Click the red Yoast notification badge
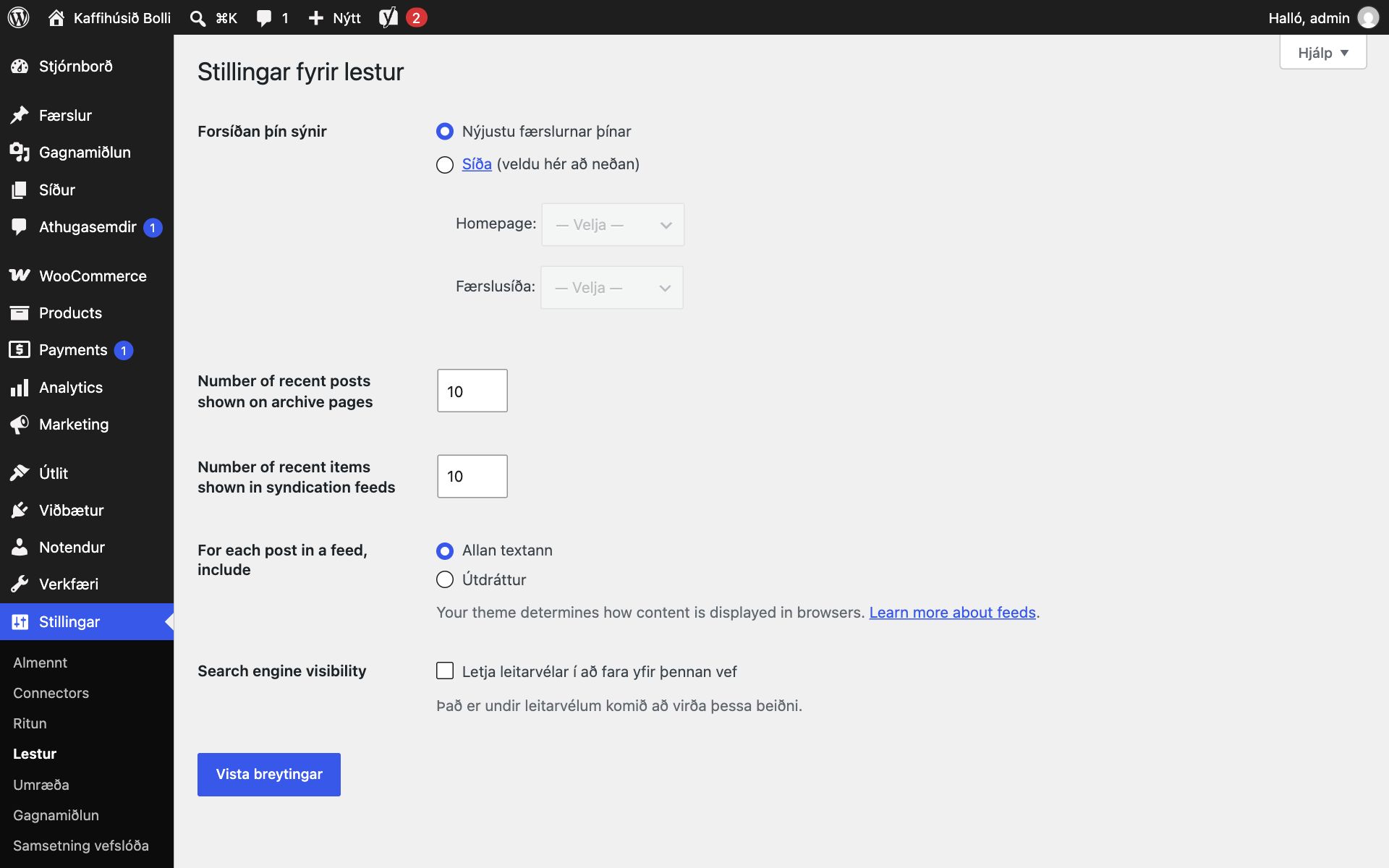Viewport: 1389px width, 868px height. (x=416, y=18)
